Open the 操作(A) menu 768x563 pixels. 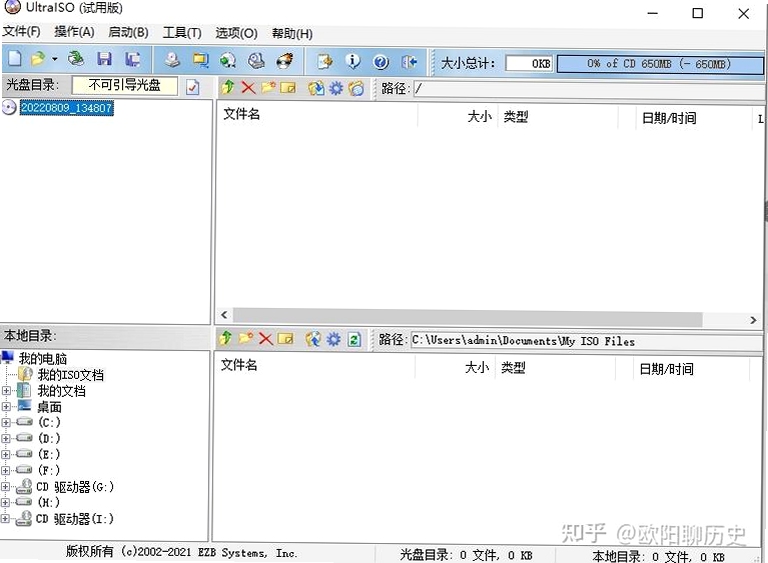pos(74,32)
